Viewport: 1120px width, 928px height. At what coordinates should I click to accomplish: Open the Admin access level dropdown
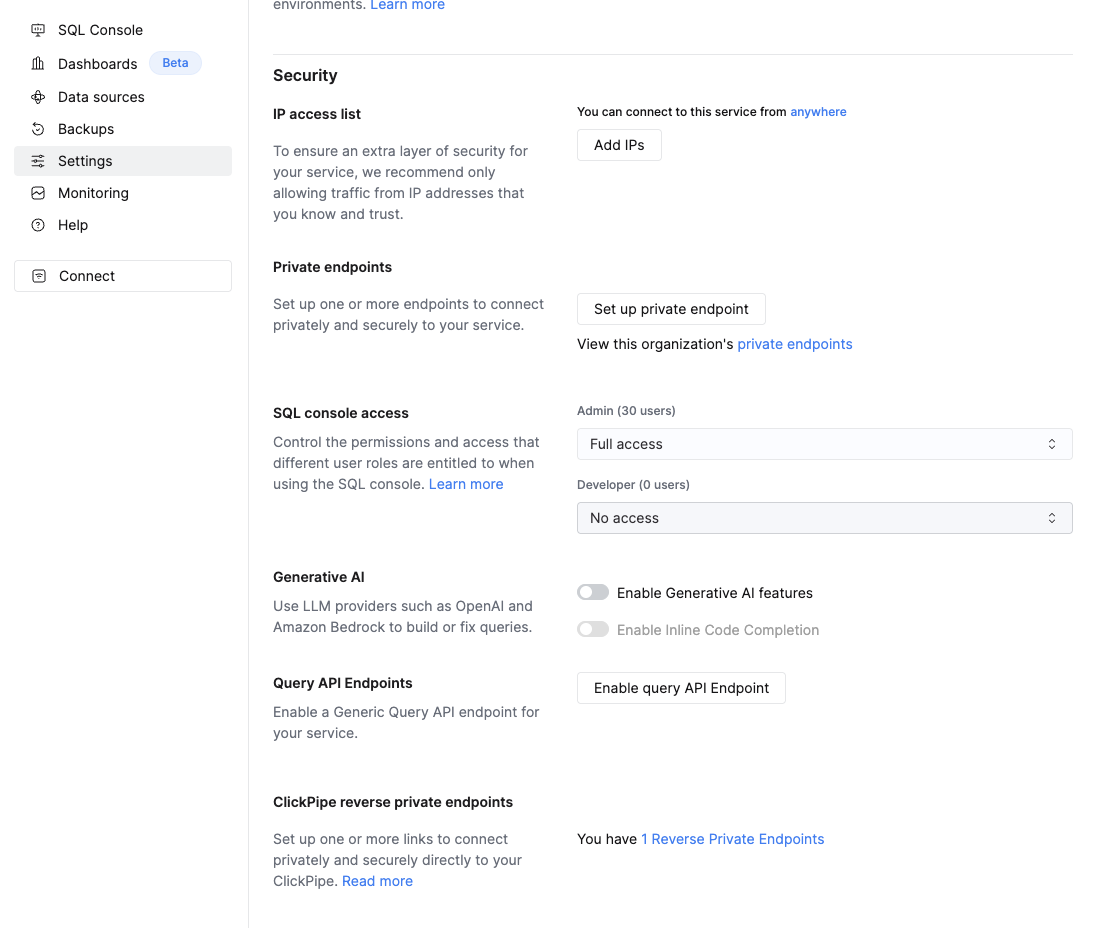(824, 444)
